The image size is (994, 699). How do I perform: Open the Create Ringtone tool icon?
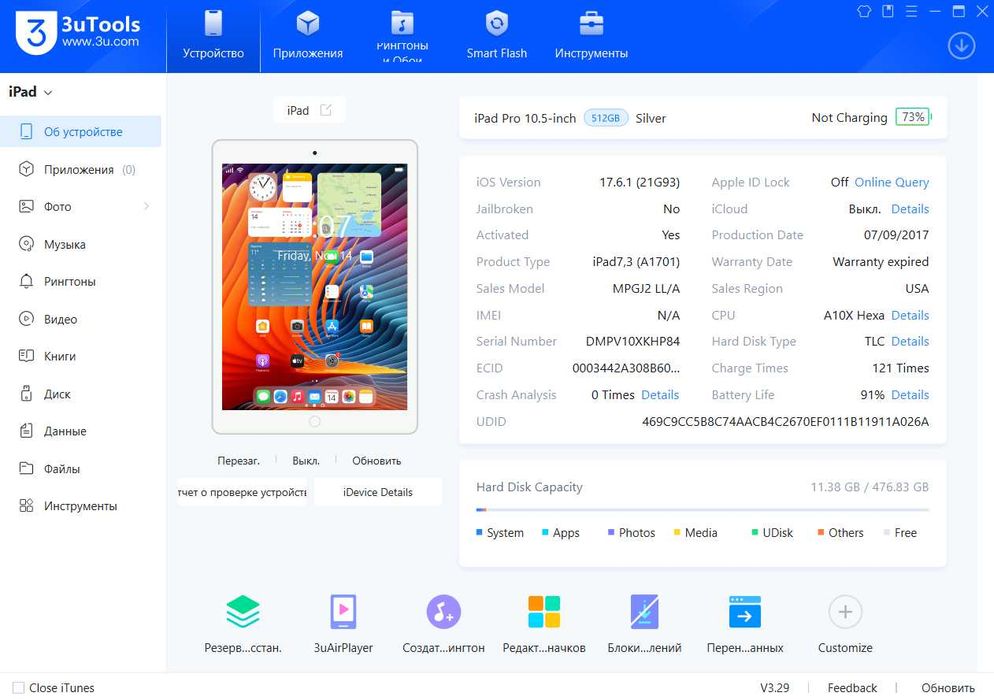(x=443, y=612)
